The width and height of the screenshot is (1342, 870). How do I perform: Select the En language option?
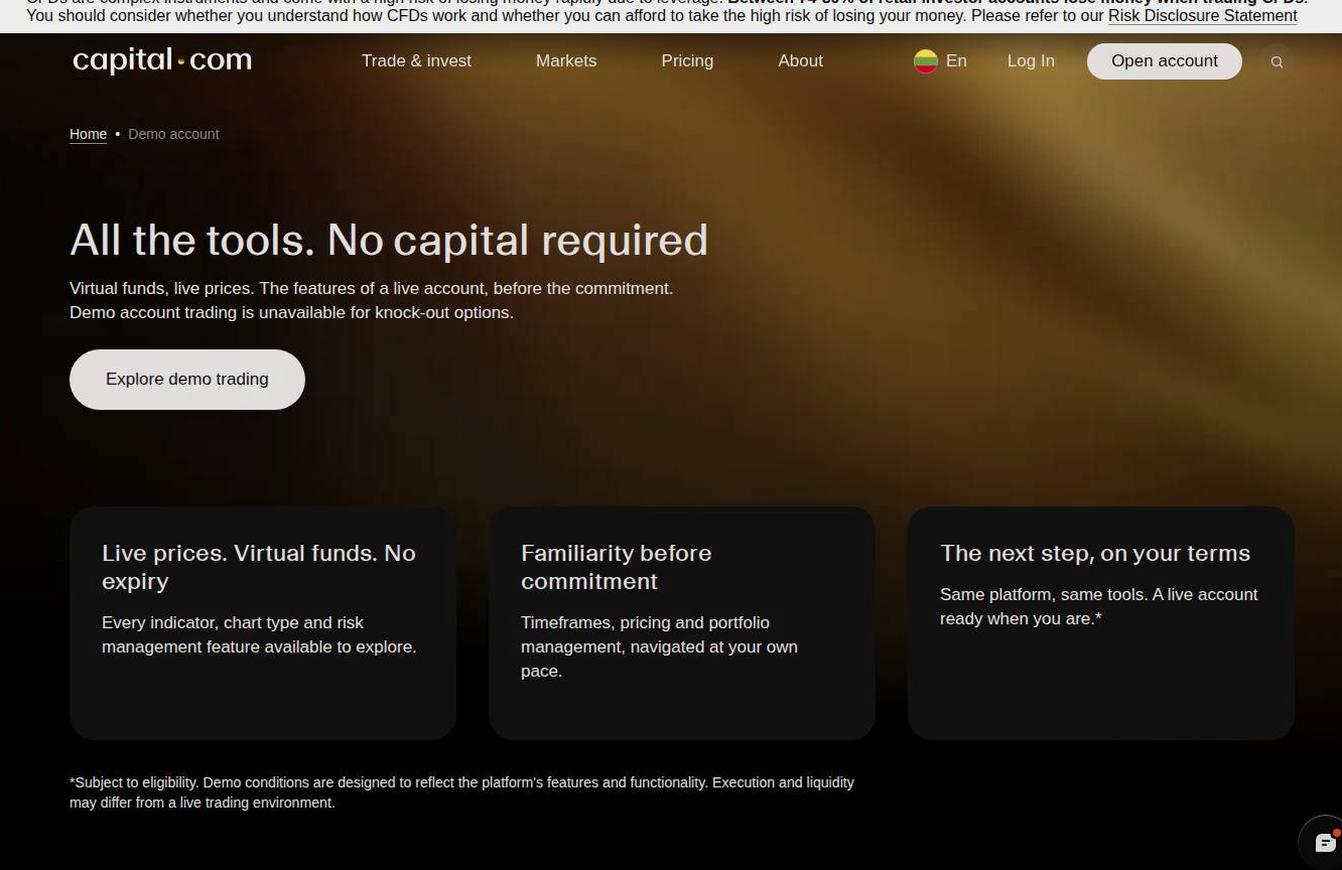pyautogui.click(x=956, y=61)
